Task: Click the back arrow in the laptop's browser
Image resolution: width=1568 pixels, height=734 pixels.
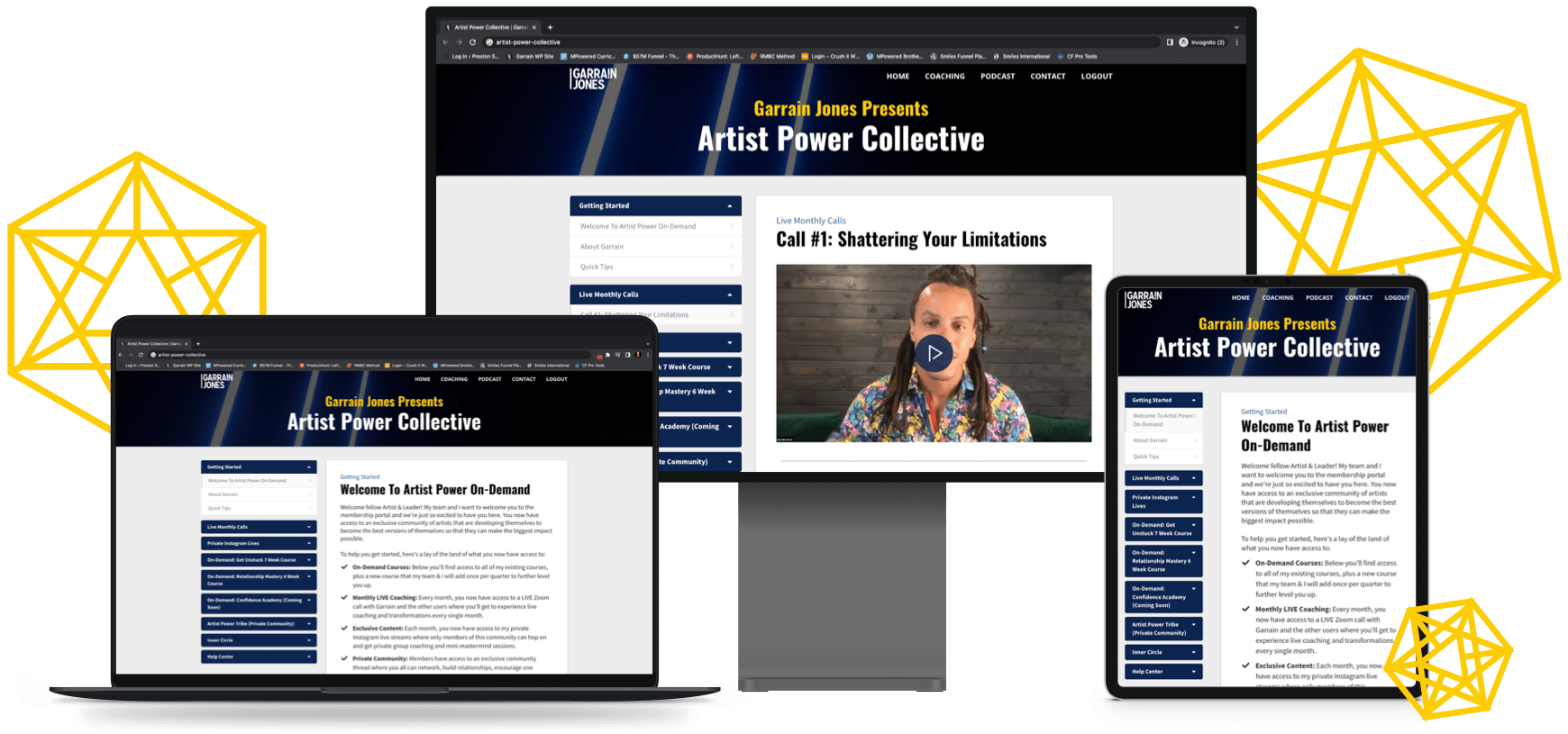Action: click(121, 355)
